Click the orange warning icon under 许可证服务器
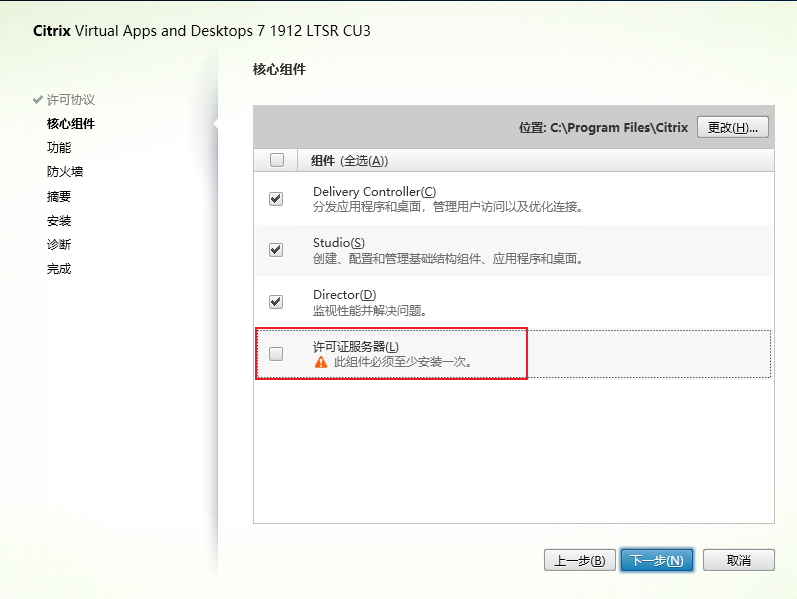797x599 pixels. click(321, 362)
